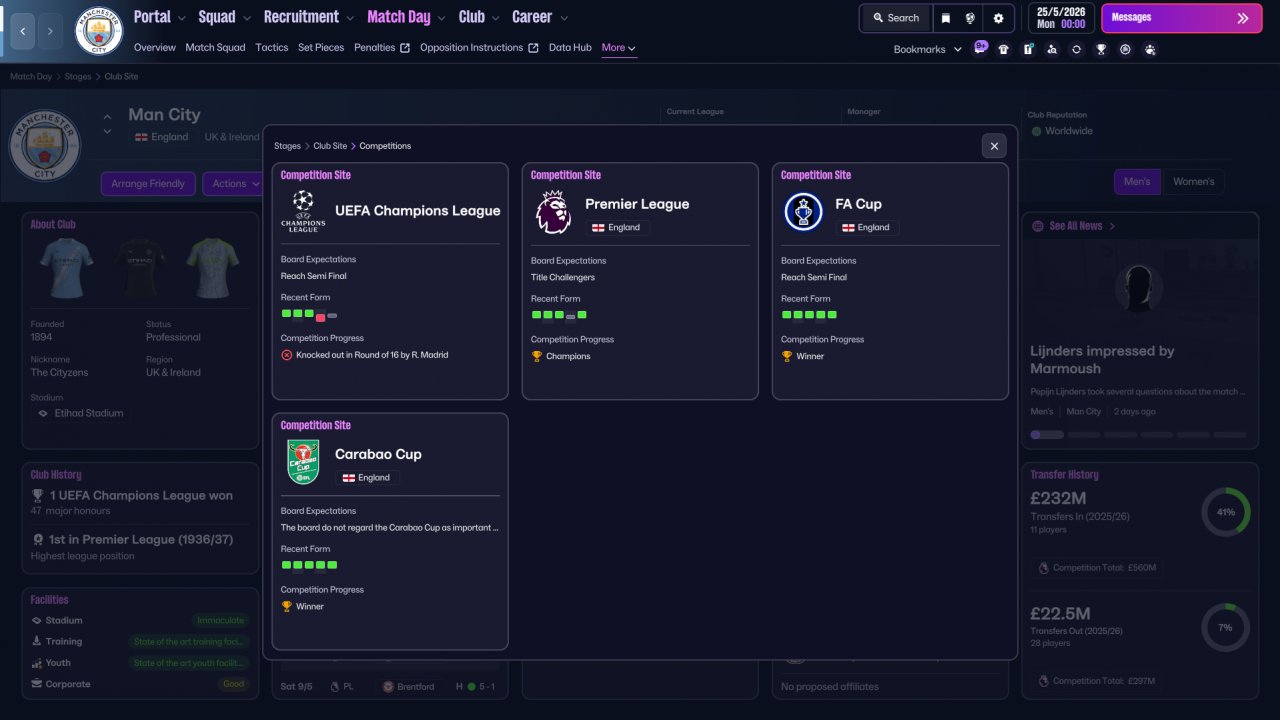The width and height of the screenshot is (1280, 720).
Task: Switch to Women's team toggle
Action: coord(1193,182)
